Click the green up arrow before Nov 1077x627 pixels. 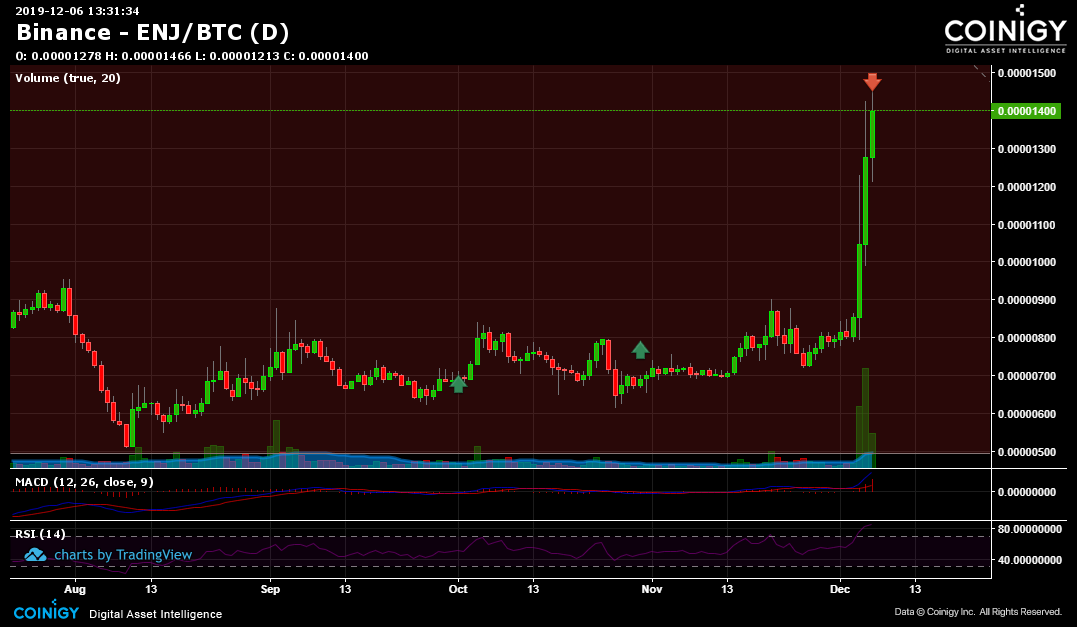coord(640,350)
